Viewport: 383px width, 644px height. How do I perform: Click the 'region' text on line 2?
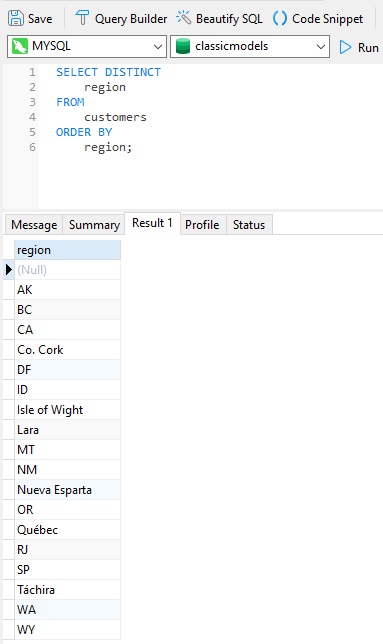click(105, 87)
